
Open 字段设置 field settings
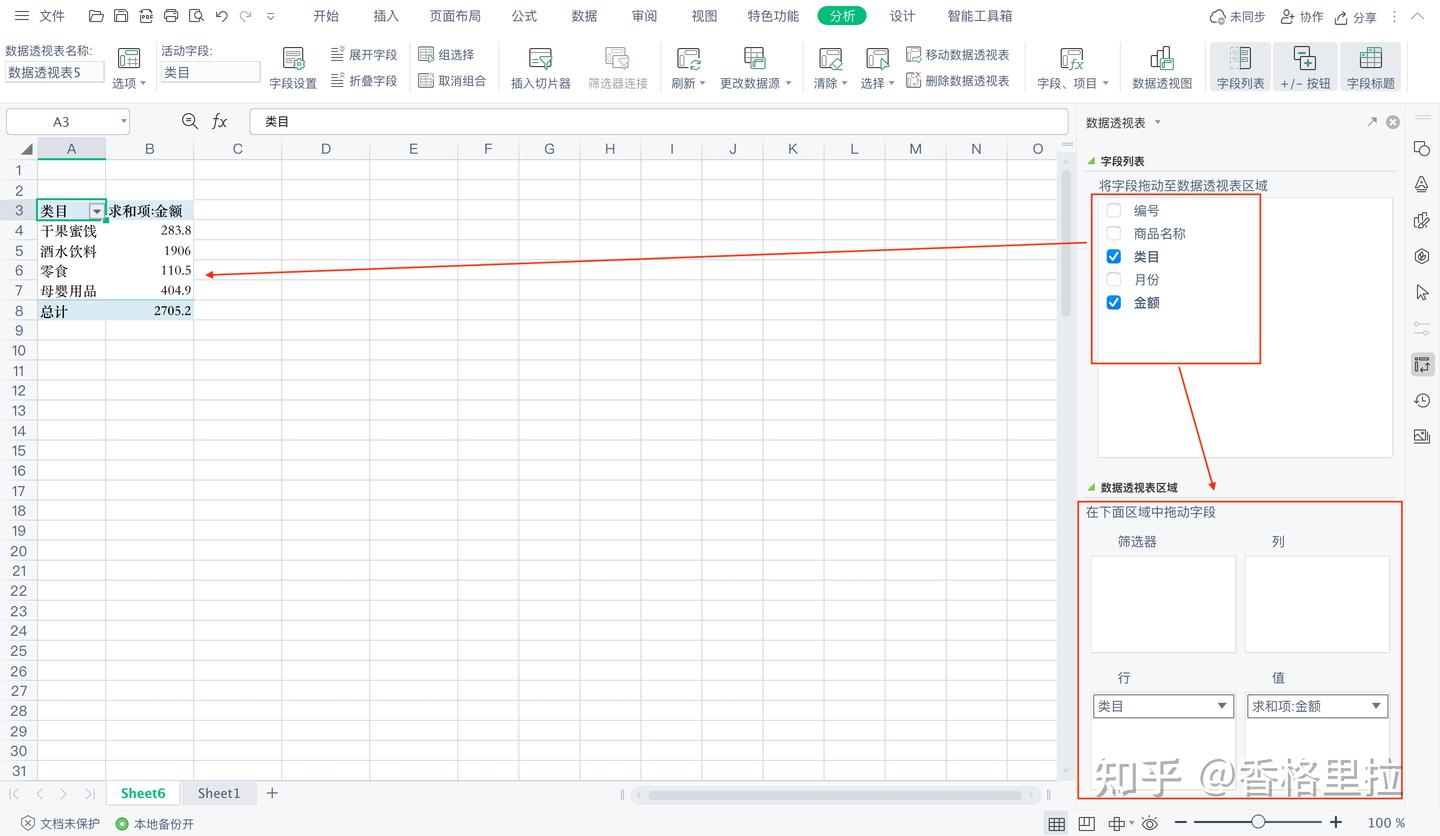tap(293, 68)
